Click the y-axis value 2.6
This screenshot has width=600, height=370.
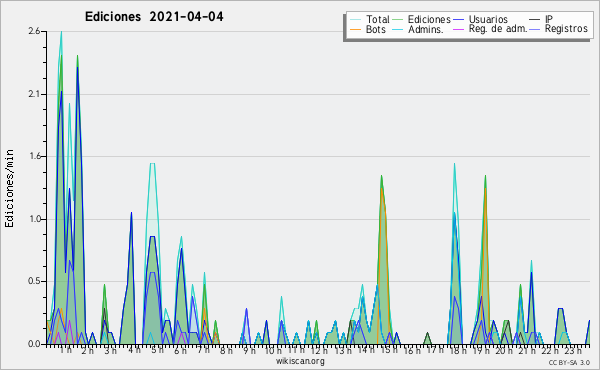click(34, 31)
